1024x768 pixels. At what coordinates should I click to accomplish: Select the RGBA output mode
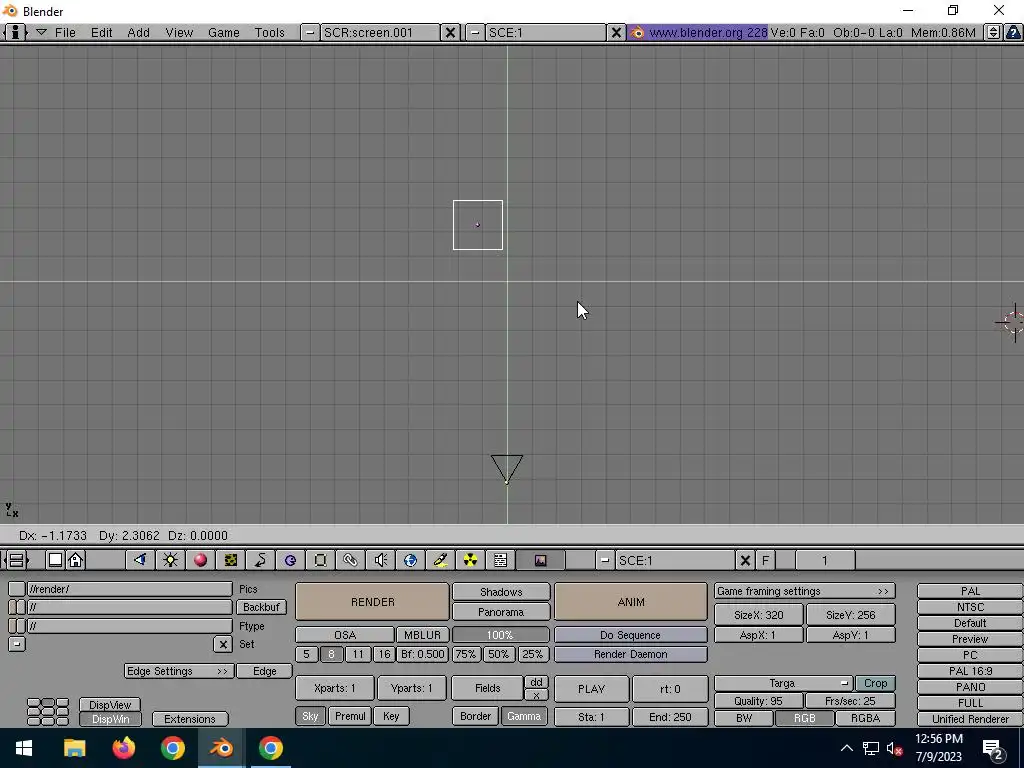tap(865, 718)
